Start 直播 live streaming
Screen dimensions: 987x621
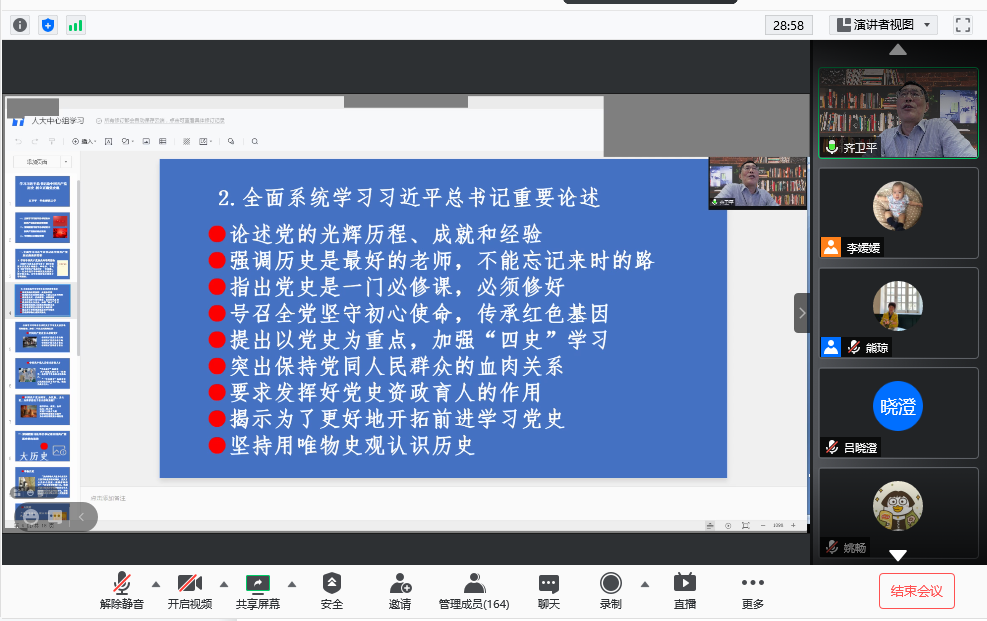[684, 590]
